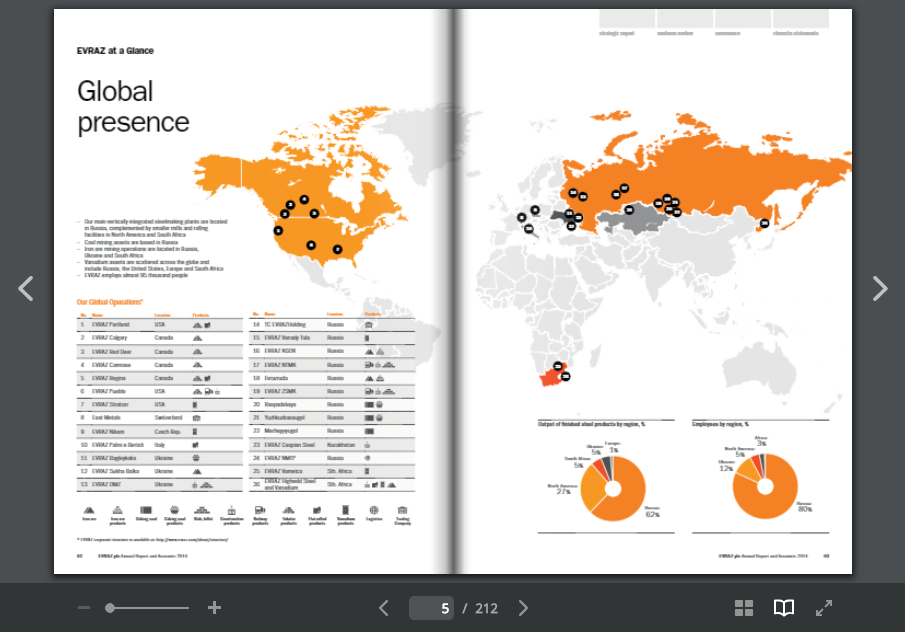This screenshot has height=632, width=905.
Task: Click the 80% label on the employees chart
Action: (x=805, y=509)
